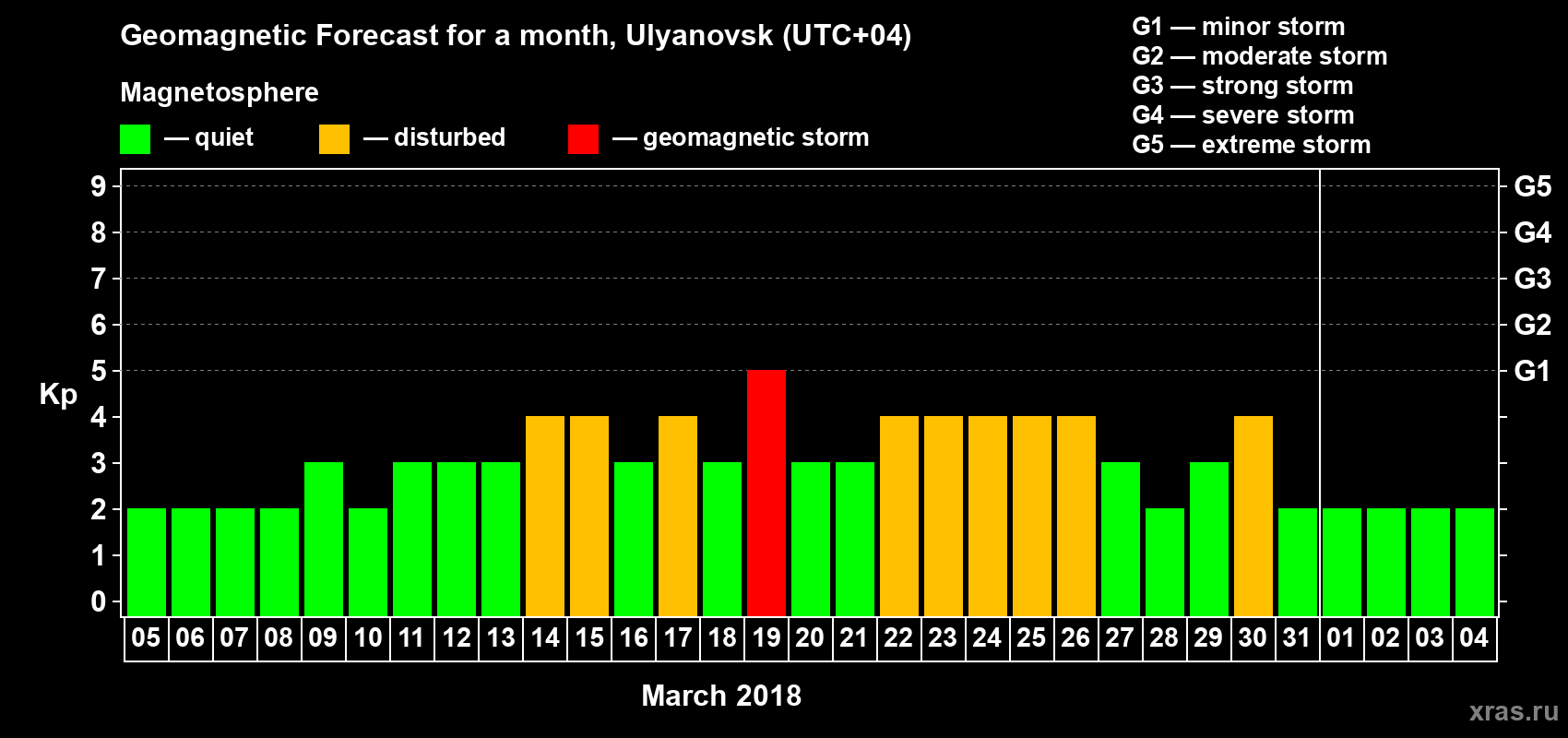Click the March 2018 month label

(721, 696)
